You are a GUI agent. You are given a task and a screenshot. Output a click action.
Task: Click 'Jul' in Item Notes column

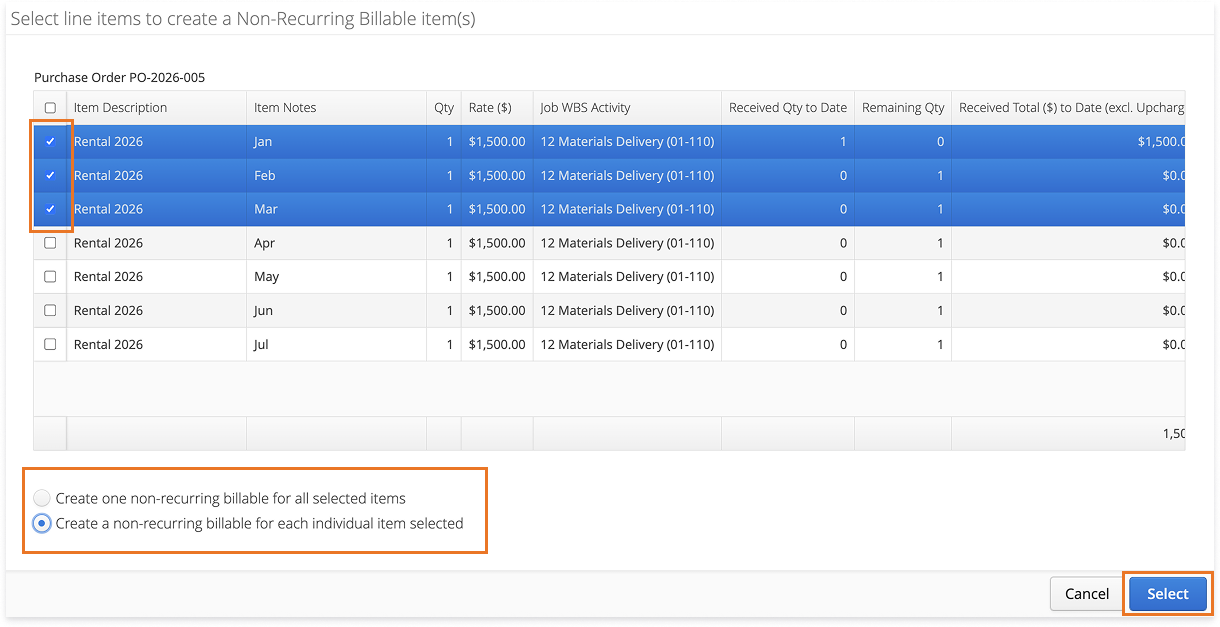[x=261, y=345]
